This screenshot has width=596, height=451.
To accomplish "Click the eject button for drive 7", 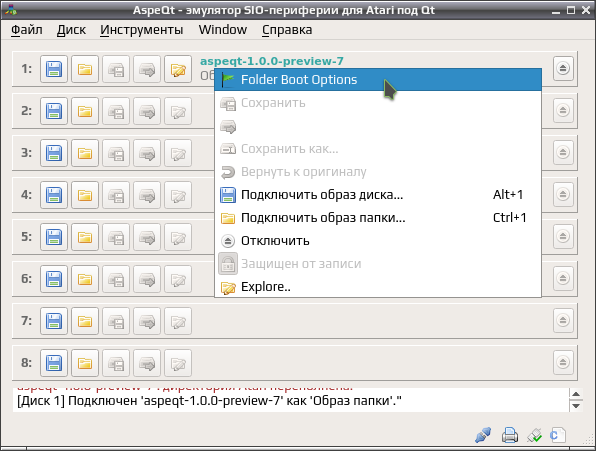I will [x=563, y=320].
